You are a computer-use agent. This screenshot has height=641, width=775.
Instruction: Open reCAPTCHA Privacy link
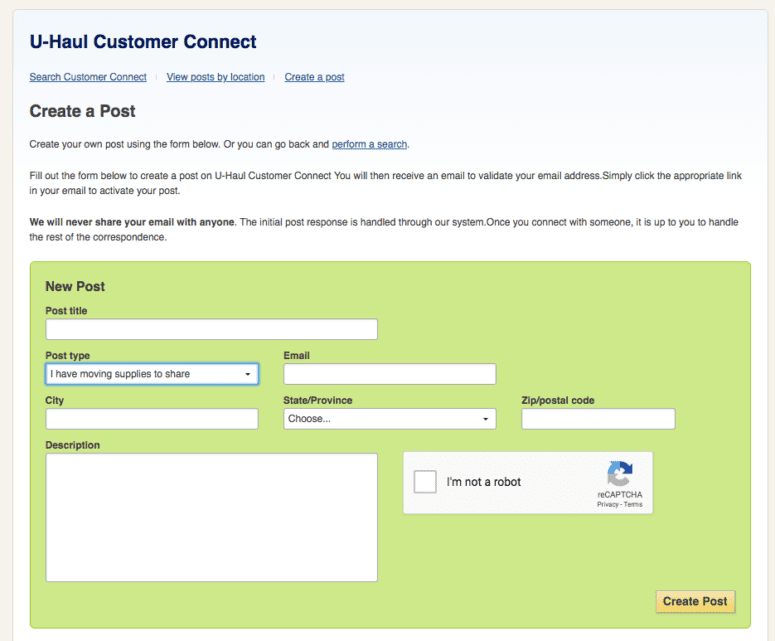pos(607,505)
